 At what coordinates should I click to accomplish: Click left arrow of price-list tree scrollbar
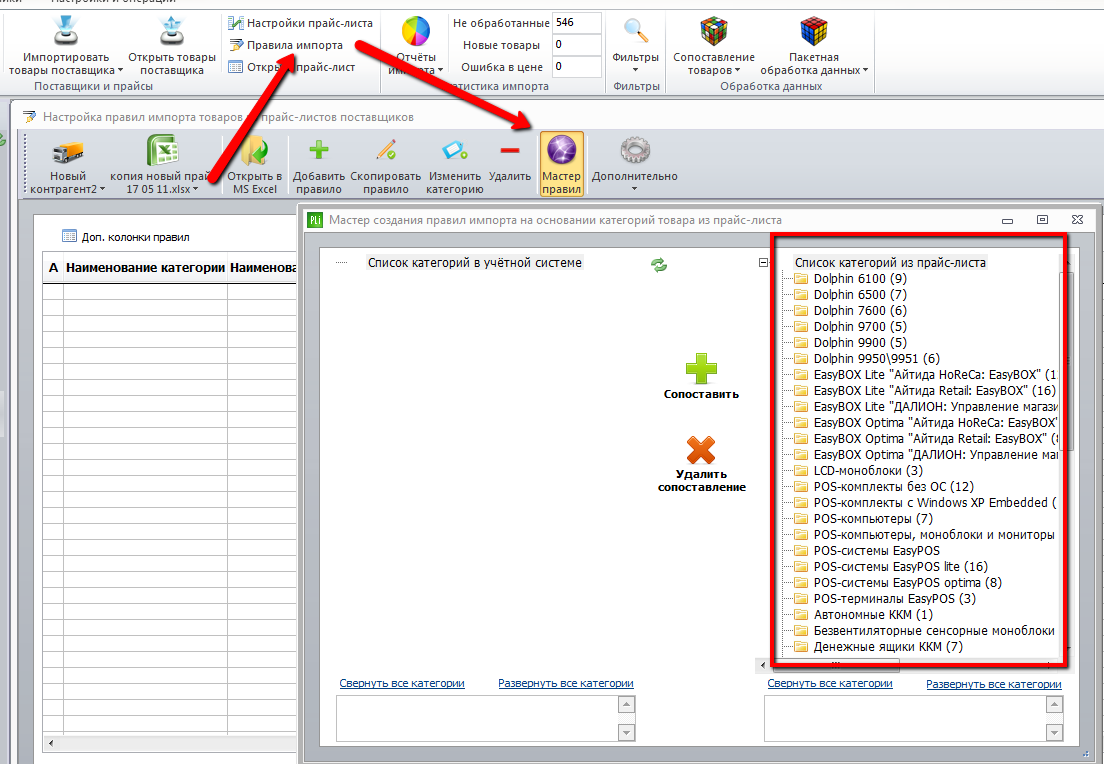pyautogui.click(x=764, y=664)
